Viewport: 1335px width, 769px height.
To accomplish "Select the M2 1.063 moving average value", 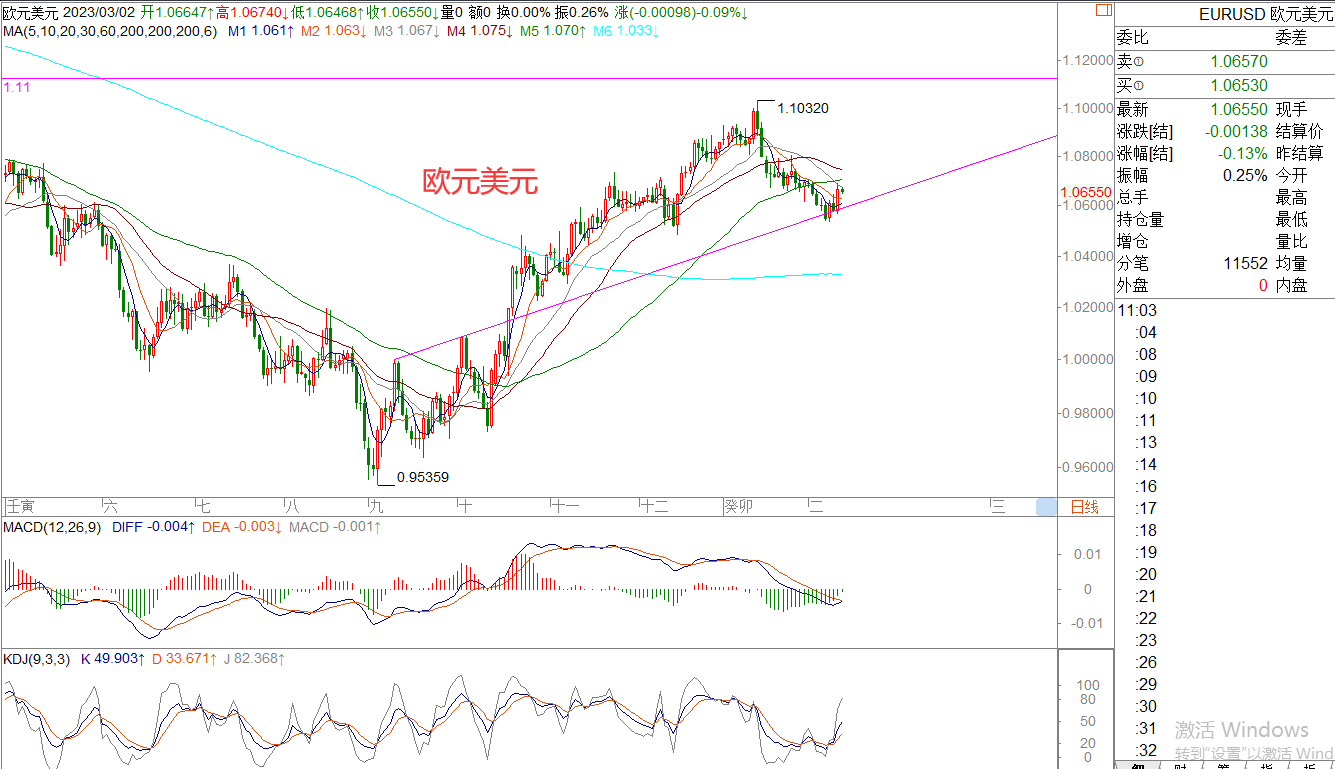I will click(x=333, y=31).
